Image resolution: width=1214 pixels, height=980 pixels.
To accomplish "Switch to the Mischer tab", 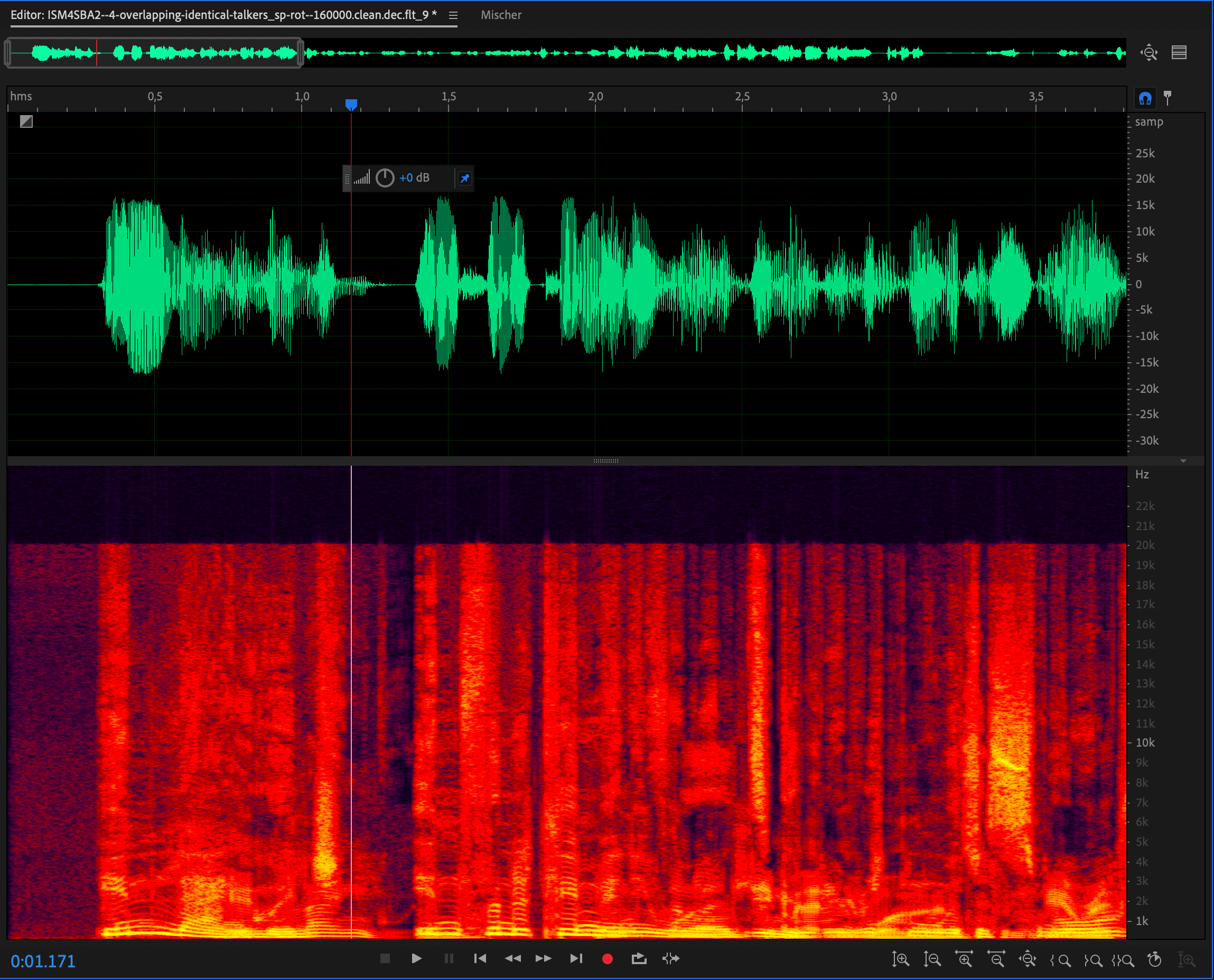I will (x=501, y=15).
